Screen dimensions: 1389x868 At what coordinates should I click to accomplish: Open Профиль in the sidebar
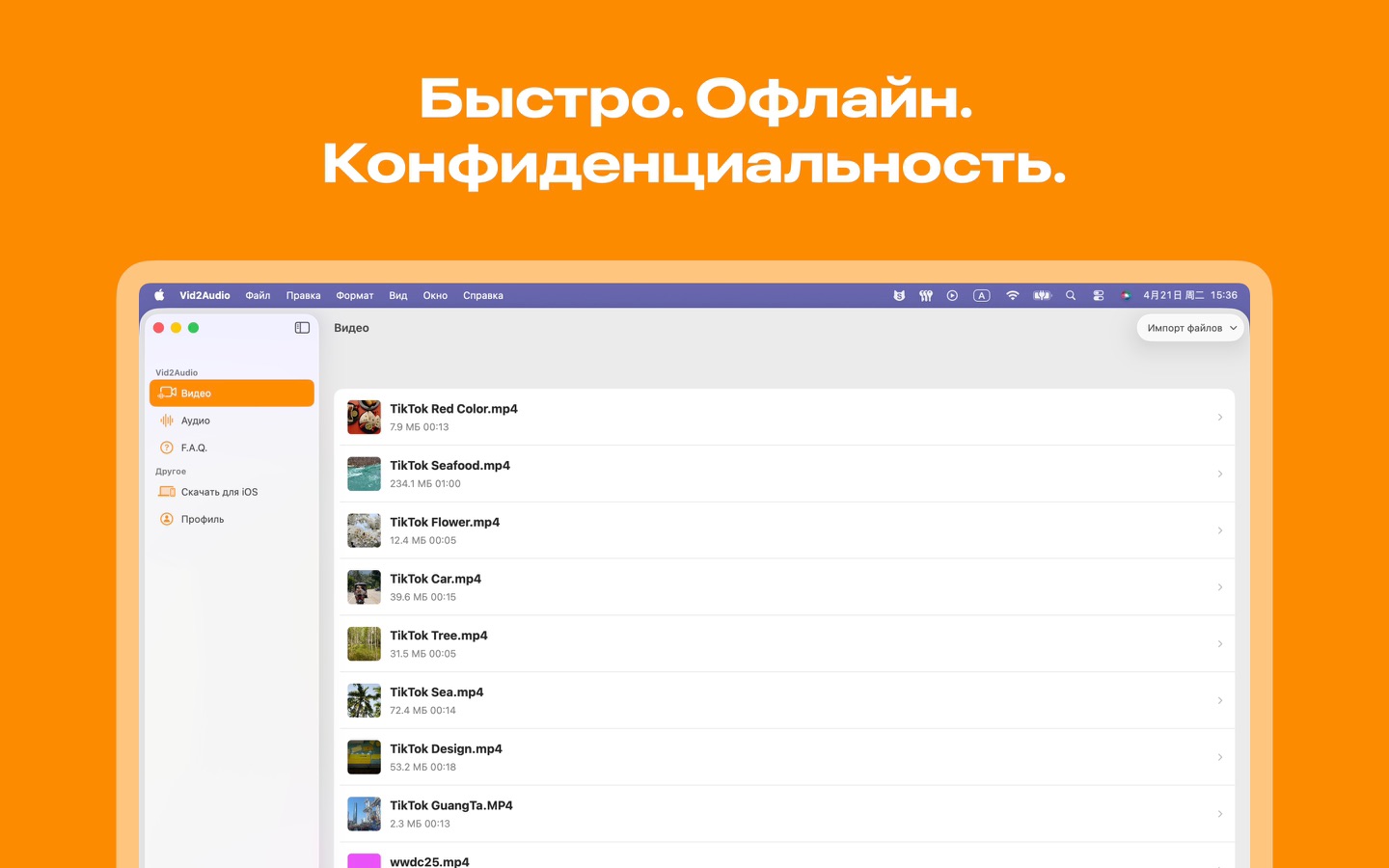pos(231,519)
